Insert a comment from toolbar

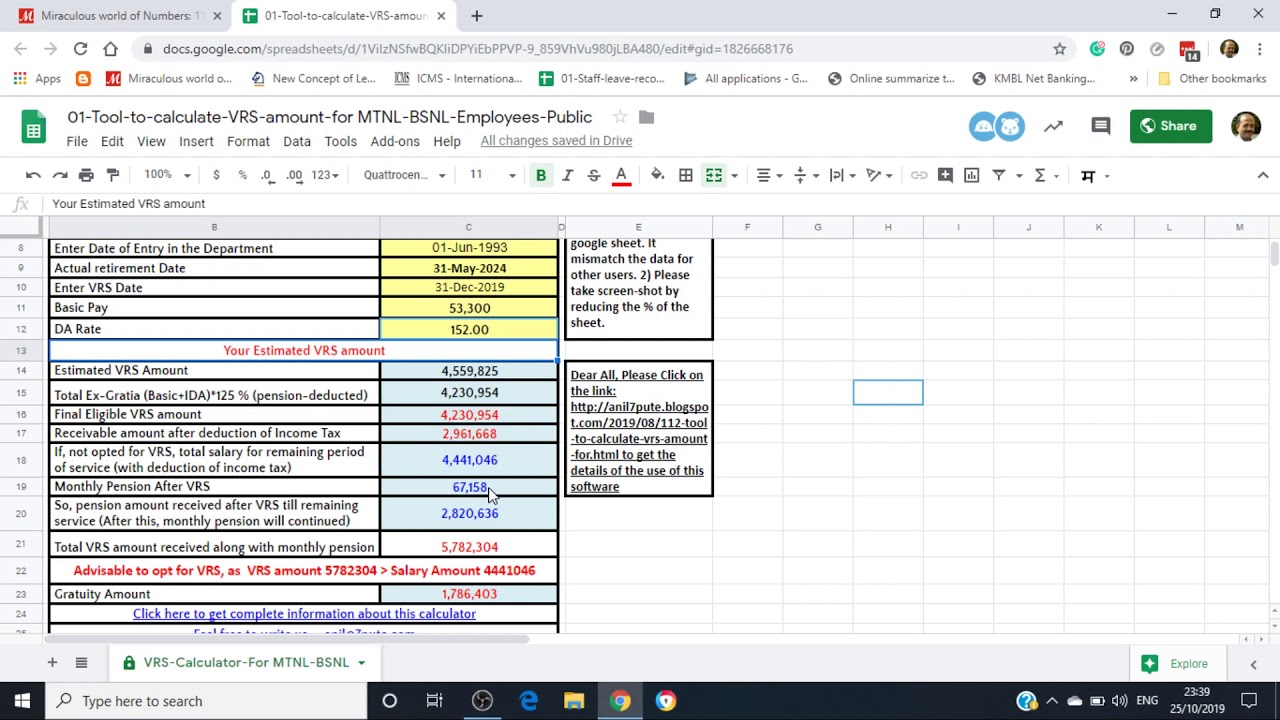tap(945, 175)
